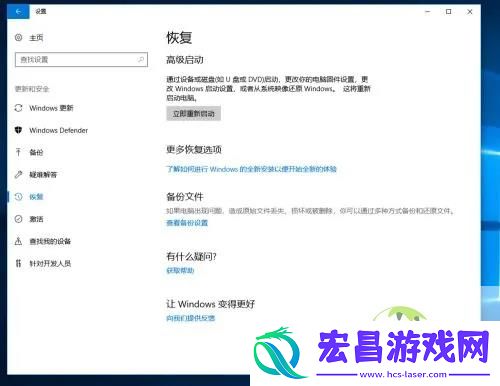This screenshot has width=500, height=386.
Task: Click 向我们提供反馈 link
Action: click(x=191, y=318)
